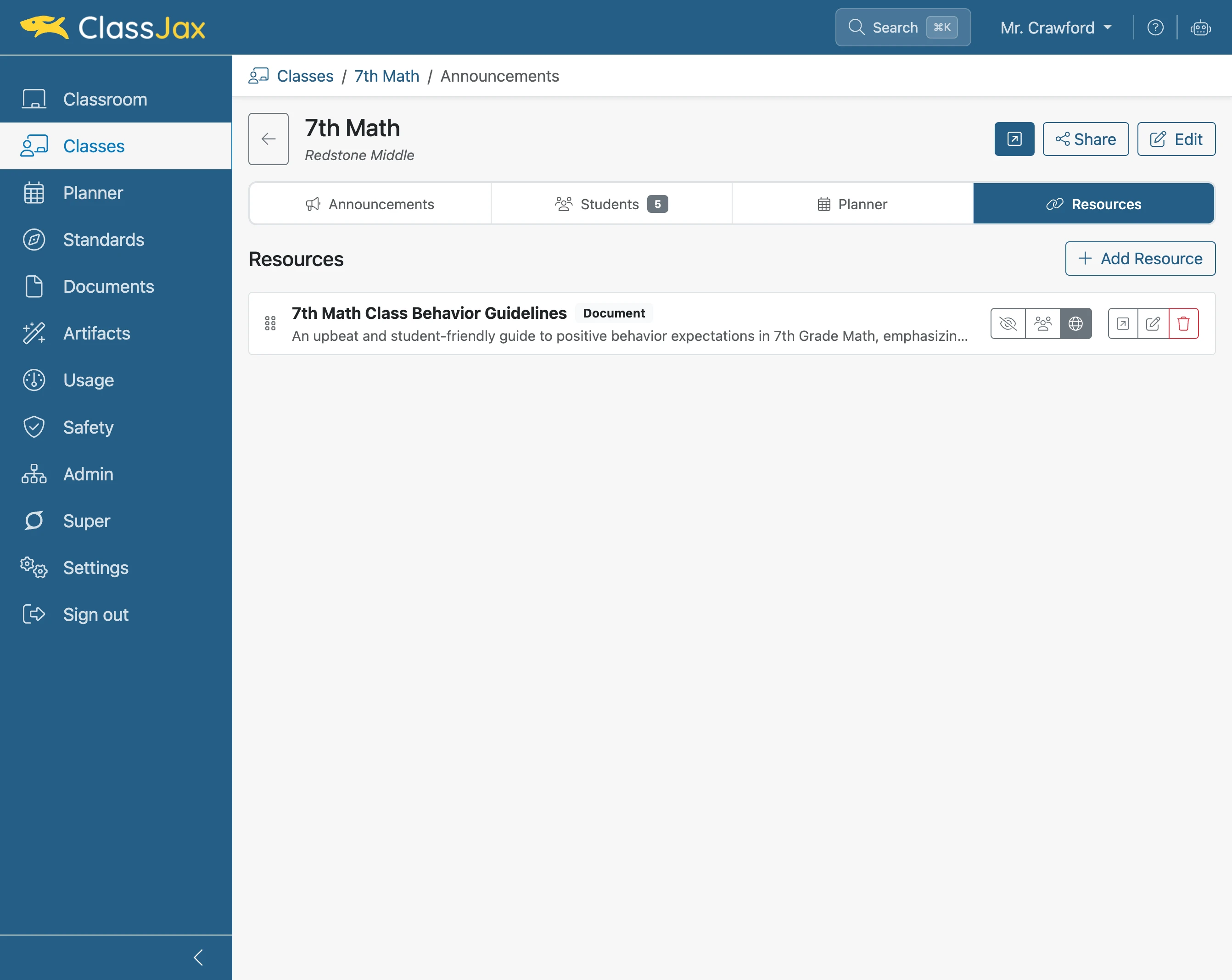
Task: Open the Search box
Action: [903, 28]
